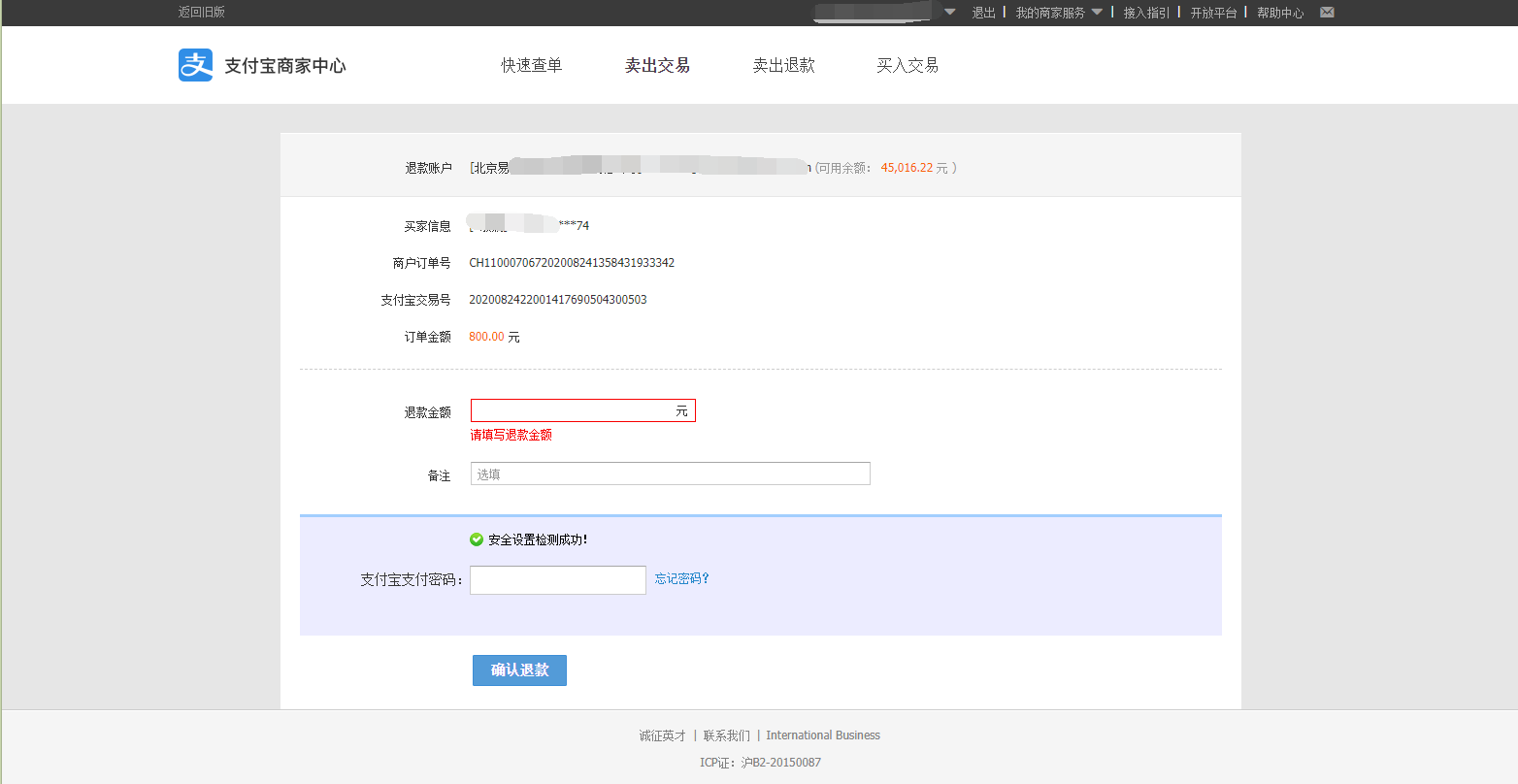Viewport: 1518px width, 784px height.
Task: Switch to 卖出交易 tab
Action: click(x=657, y=65)
